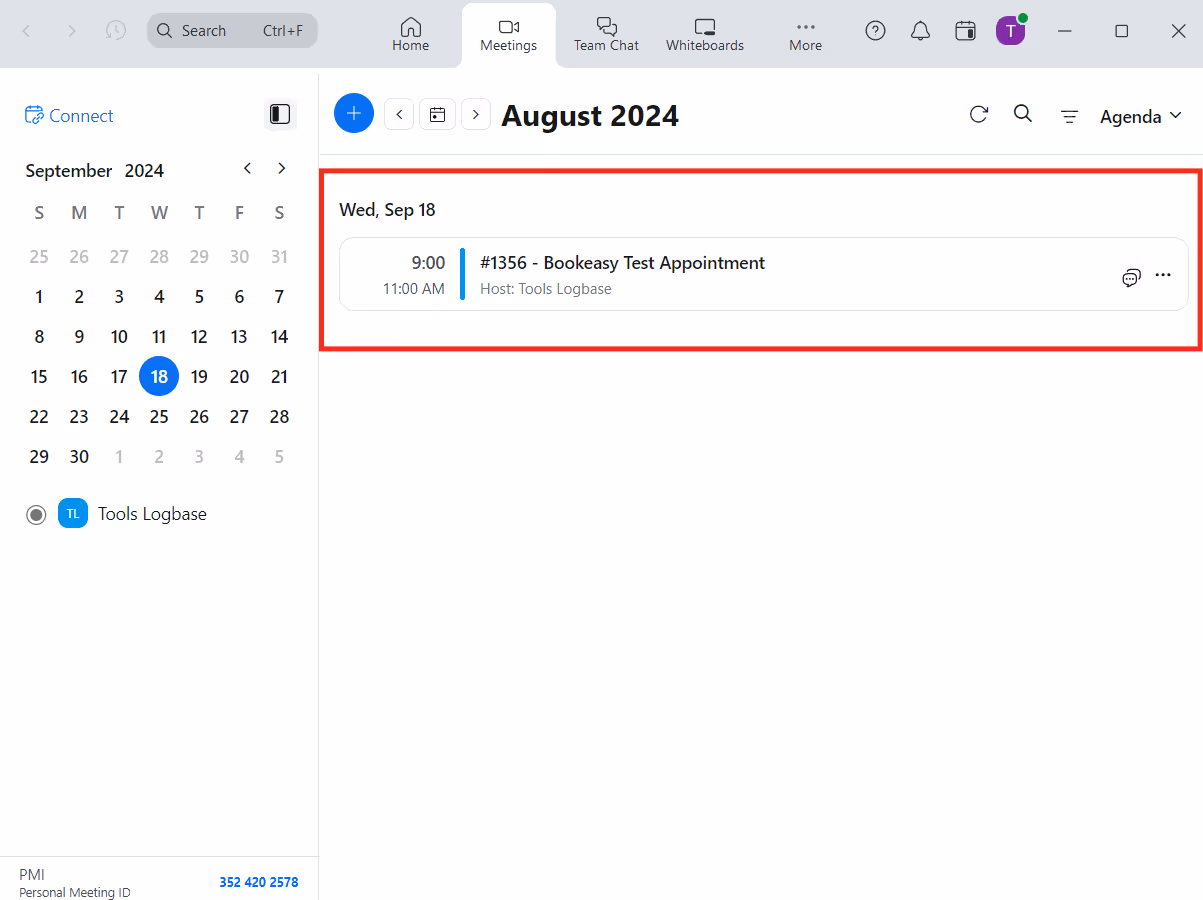Select September 1 in mini calendar
Viewport: 1203px width, 900px height.
tap(39, 297)
